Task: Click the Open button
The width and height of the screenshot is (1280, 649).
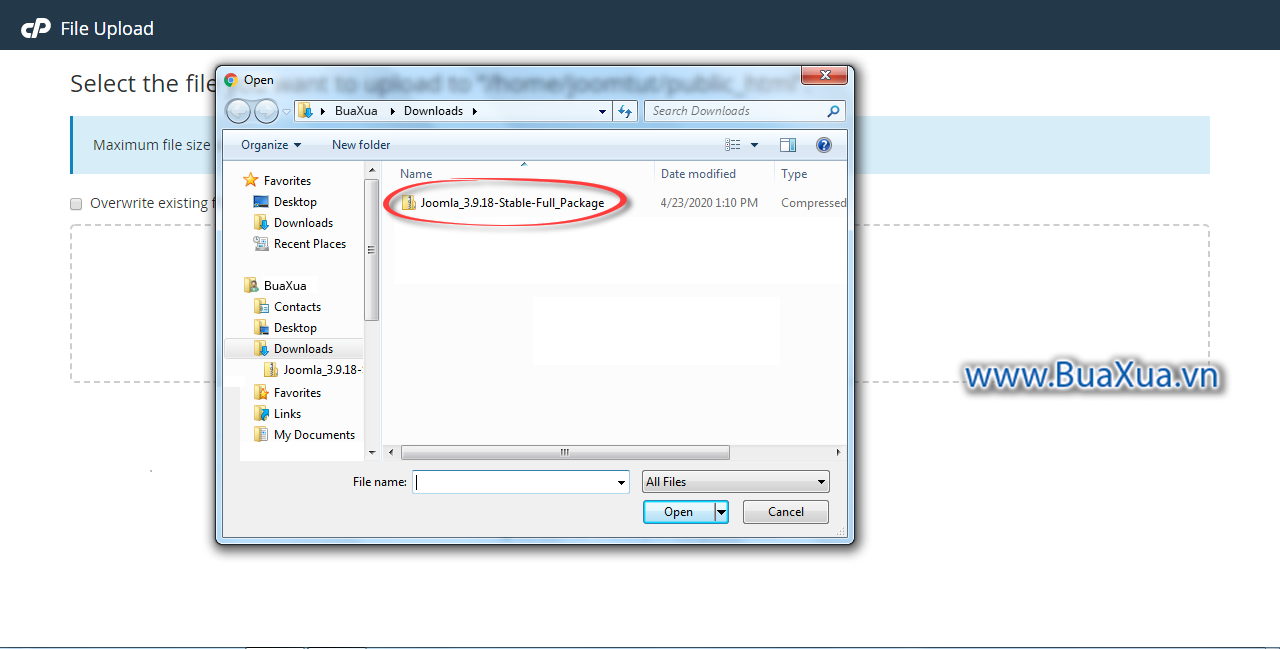Action: pos(679,512)
